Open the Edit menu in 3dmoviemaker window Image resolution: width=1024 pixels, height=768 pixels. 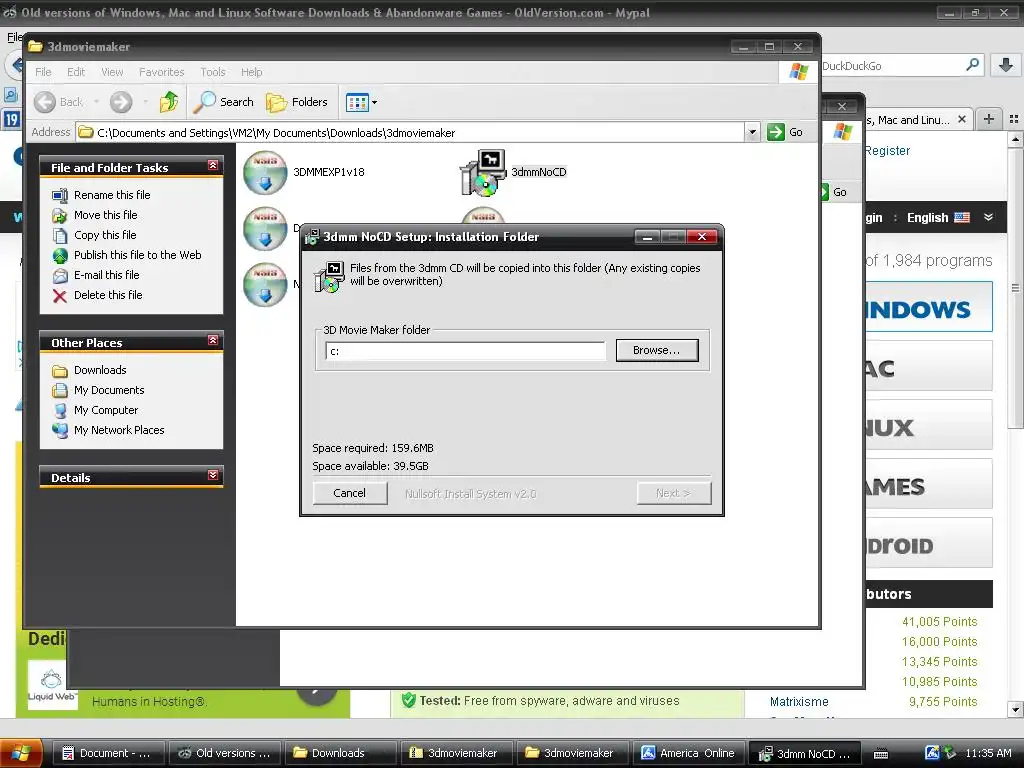(x=76, y=72)
